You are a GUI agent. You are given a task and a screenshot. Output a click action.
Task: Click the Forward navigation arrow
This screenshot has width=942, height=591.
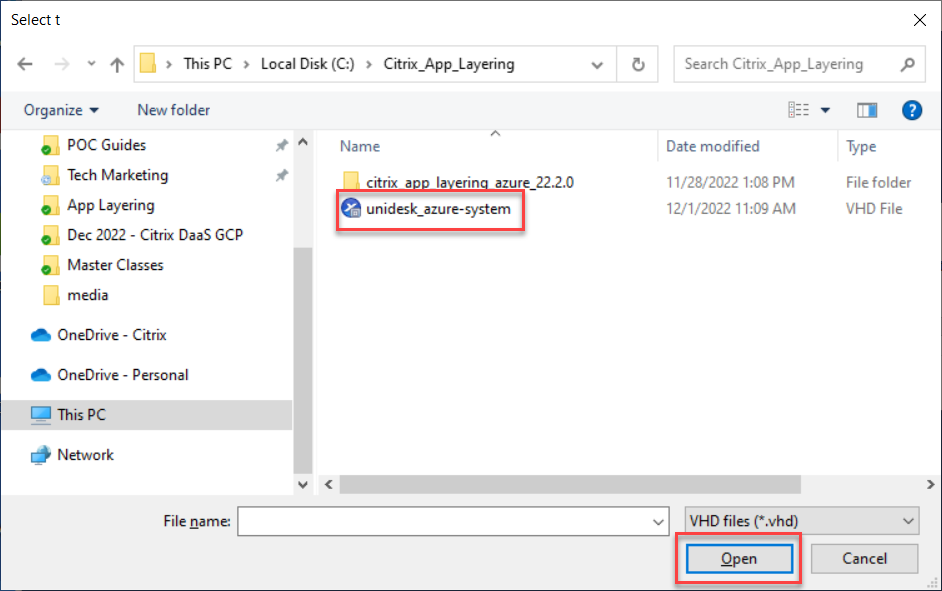pyautogui.click(x=62, y=64)
